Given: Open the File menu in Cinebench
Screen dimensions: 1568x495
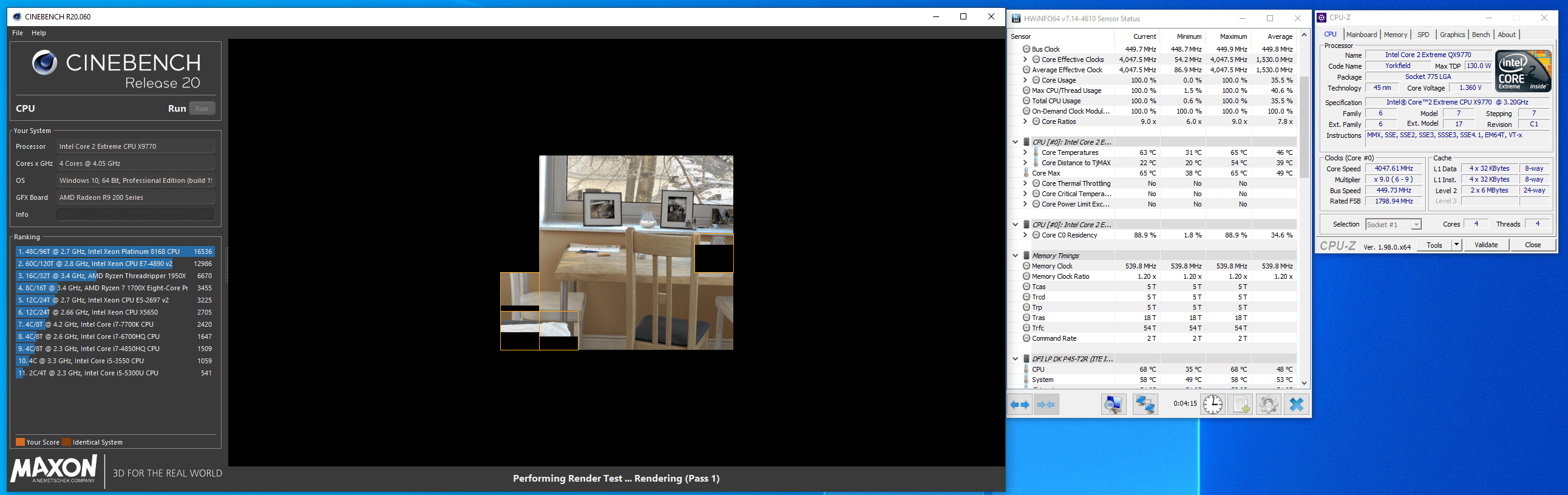Looking at the screenshot, I should tap(18, 33).
